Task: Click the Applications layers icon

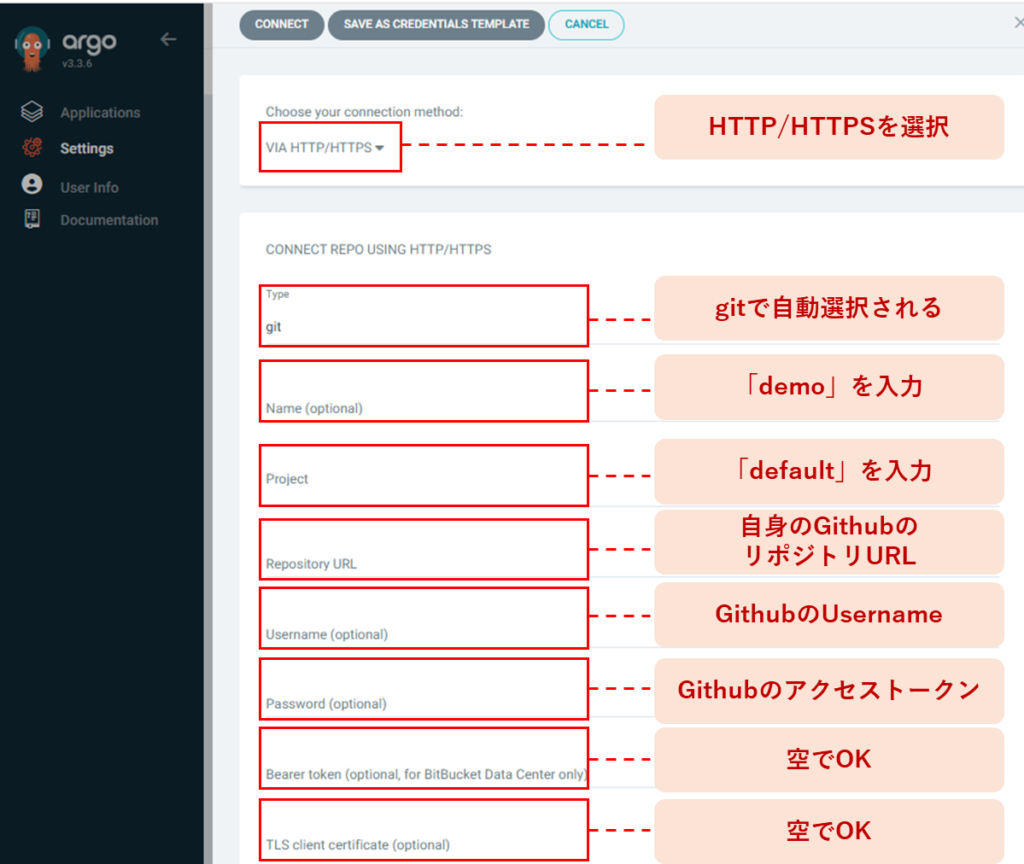Action: coord(32,112)
